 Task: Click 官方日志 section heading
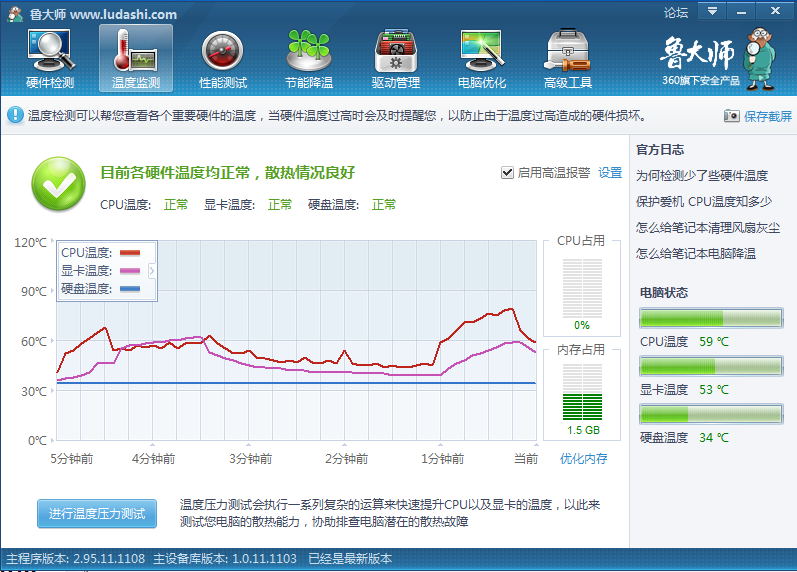pos(660,150)
